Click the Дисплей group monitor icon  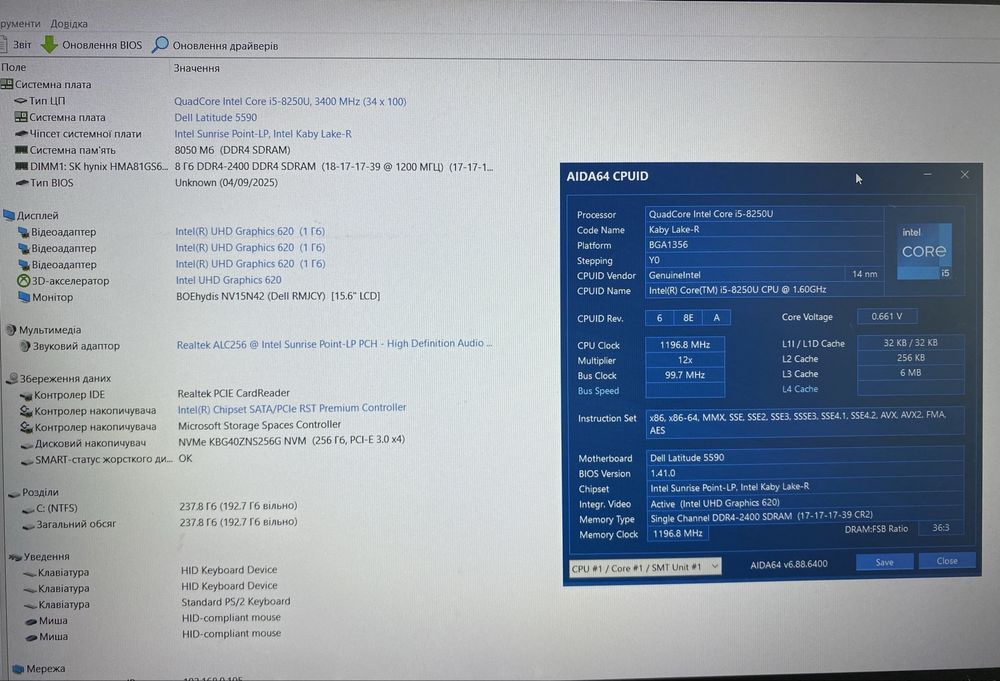[x=9, y=216]
